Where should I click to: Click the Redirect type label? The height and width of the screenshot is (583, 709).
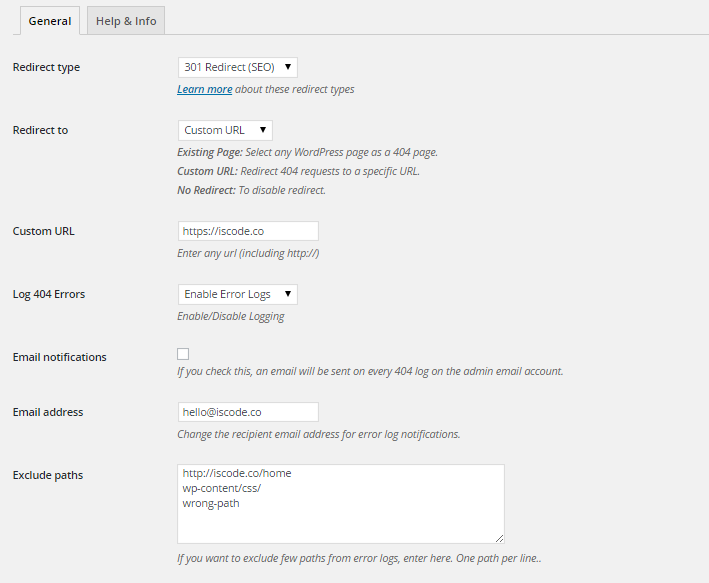pos(46,67)
